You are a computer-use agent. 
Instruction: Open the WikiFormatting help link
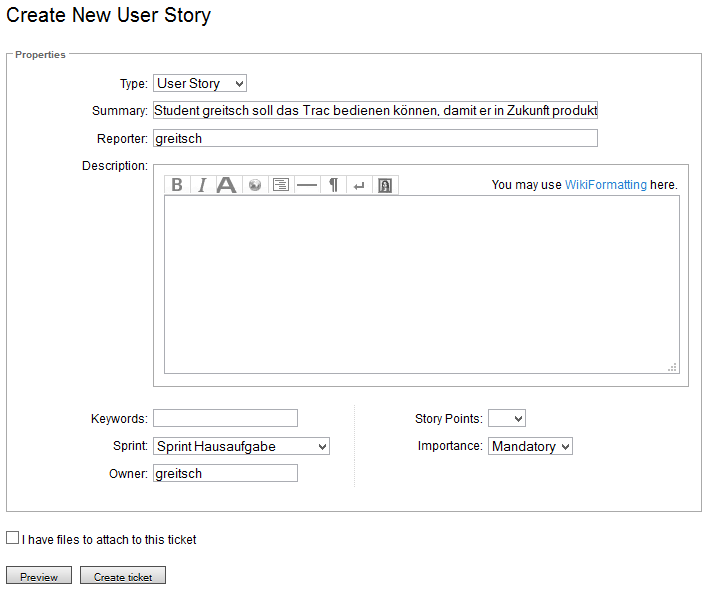[x=605, y=185]
